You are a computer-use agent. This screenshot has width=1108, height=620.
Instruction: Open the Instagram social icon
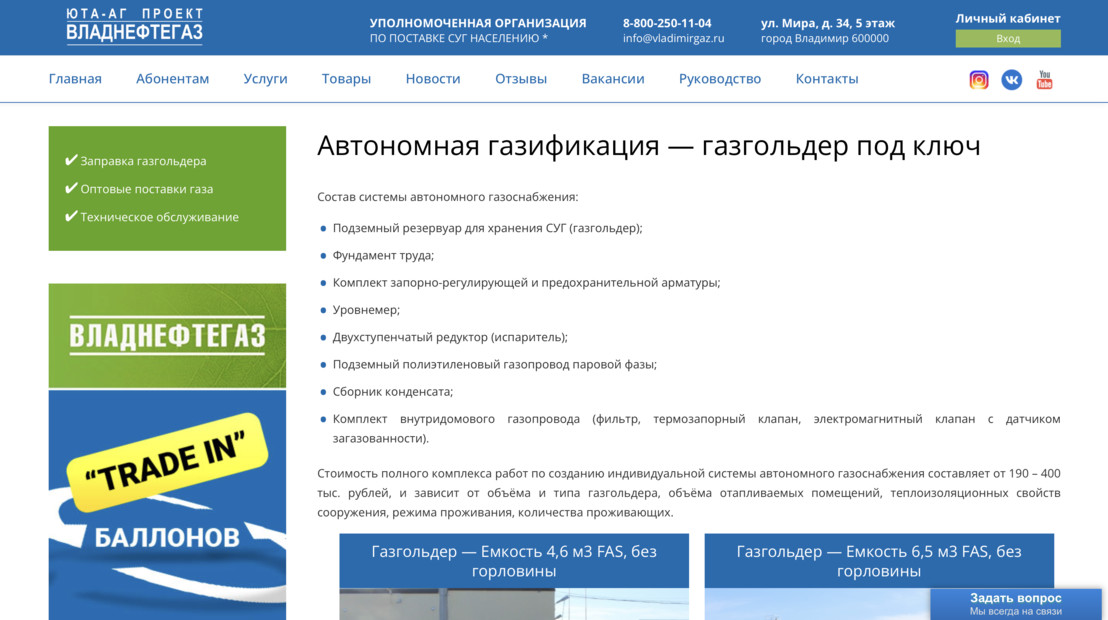[979, 80]
